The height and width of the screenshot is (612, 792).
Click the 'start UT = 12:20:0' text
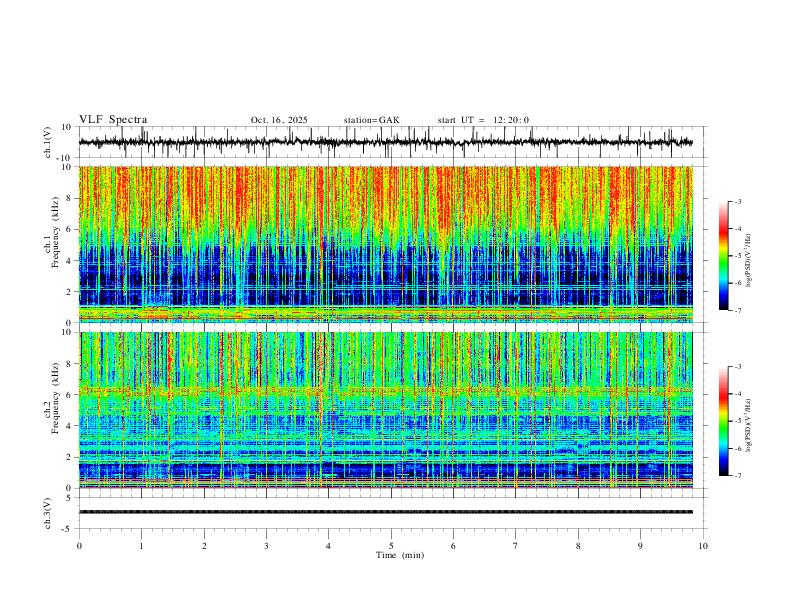coord(483,120)
